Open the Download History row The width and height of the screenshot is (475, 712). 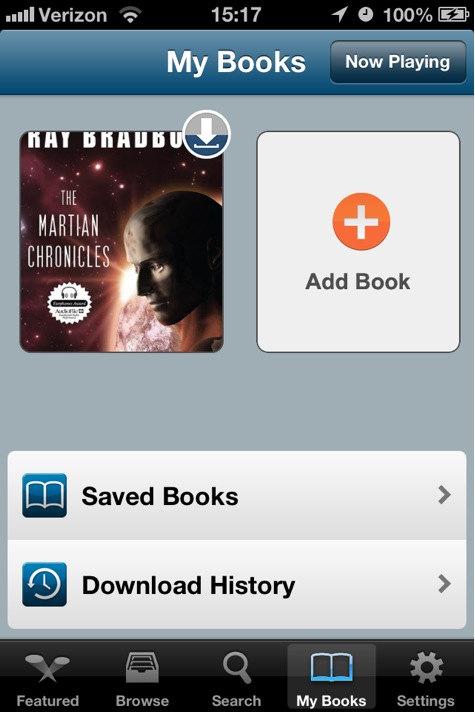tap(237, 584)
